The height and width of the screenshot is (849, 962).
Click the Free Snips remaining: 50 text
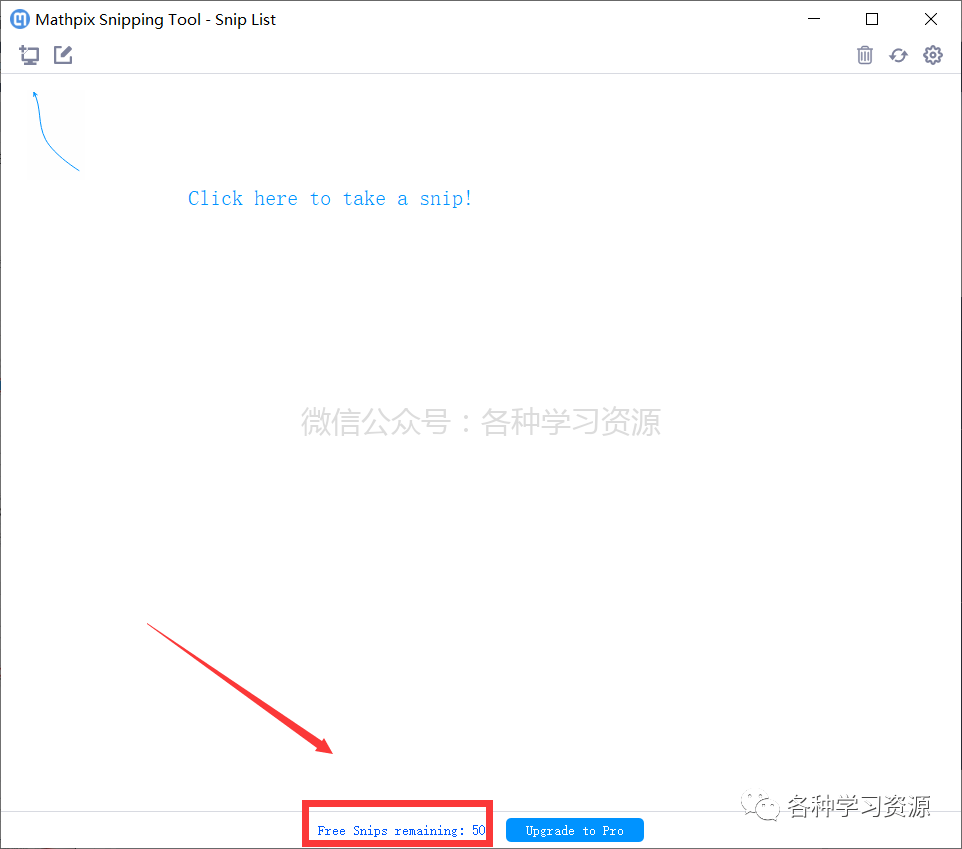(401, 831)
